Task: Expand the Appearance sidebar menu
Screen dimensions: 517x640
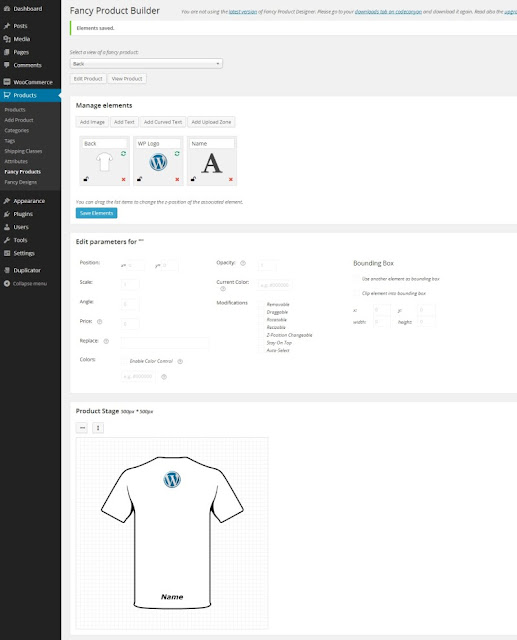Action: tap(29, 201)
